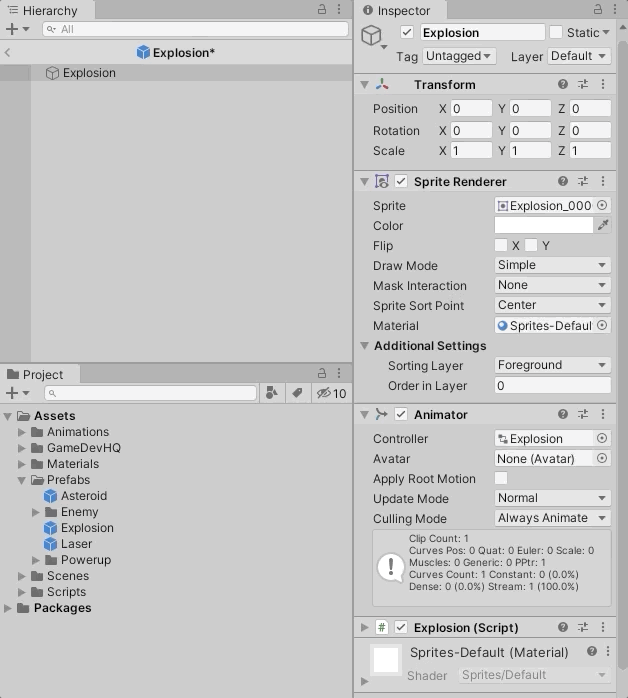Click Search by Type icon in Project

[271, 393]
